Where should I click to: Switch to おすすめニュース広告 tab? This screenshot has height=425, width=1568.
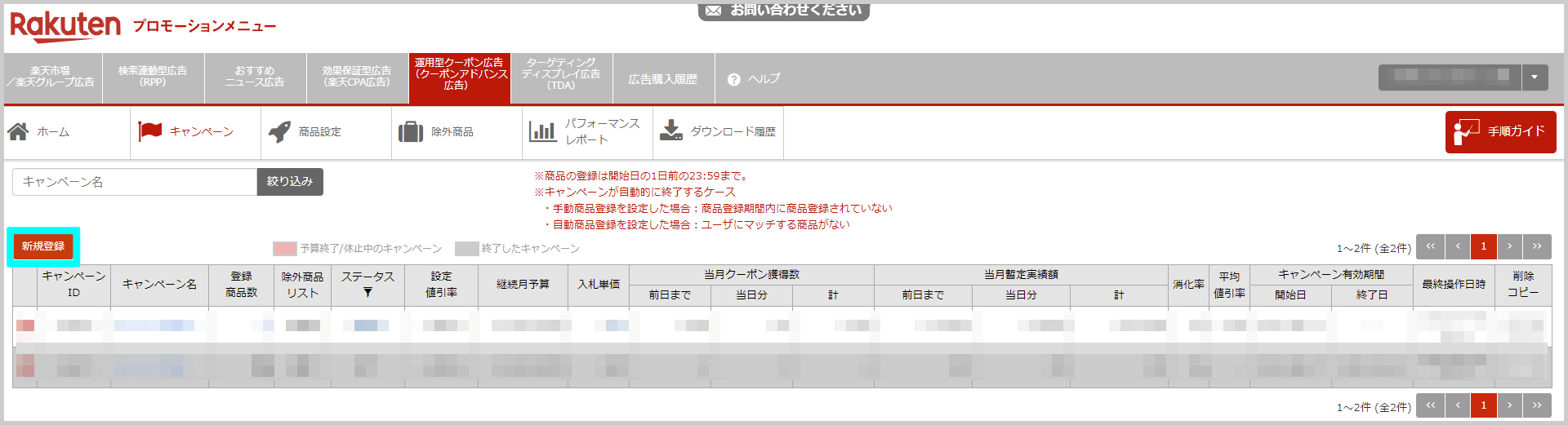click(255, 77)
